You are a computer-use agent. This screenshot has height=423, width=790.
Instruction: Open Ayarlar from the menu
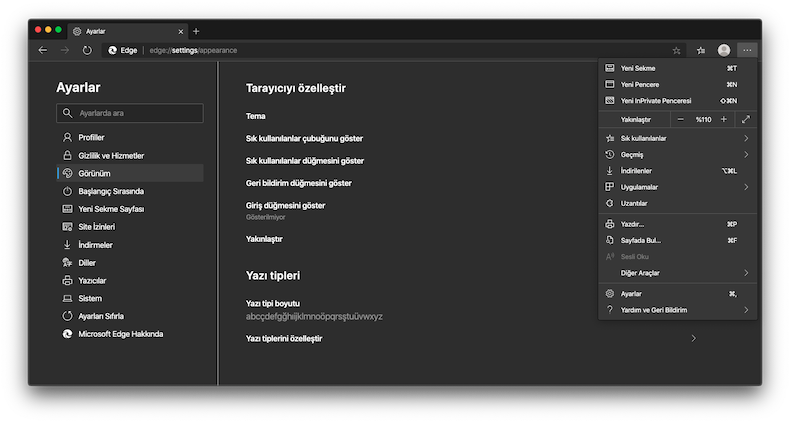pyautogui.click(x=678, y=294)
